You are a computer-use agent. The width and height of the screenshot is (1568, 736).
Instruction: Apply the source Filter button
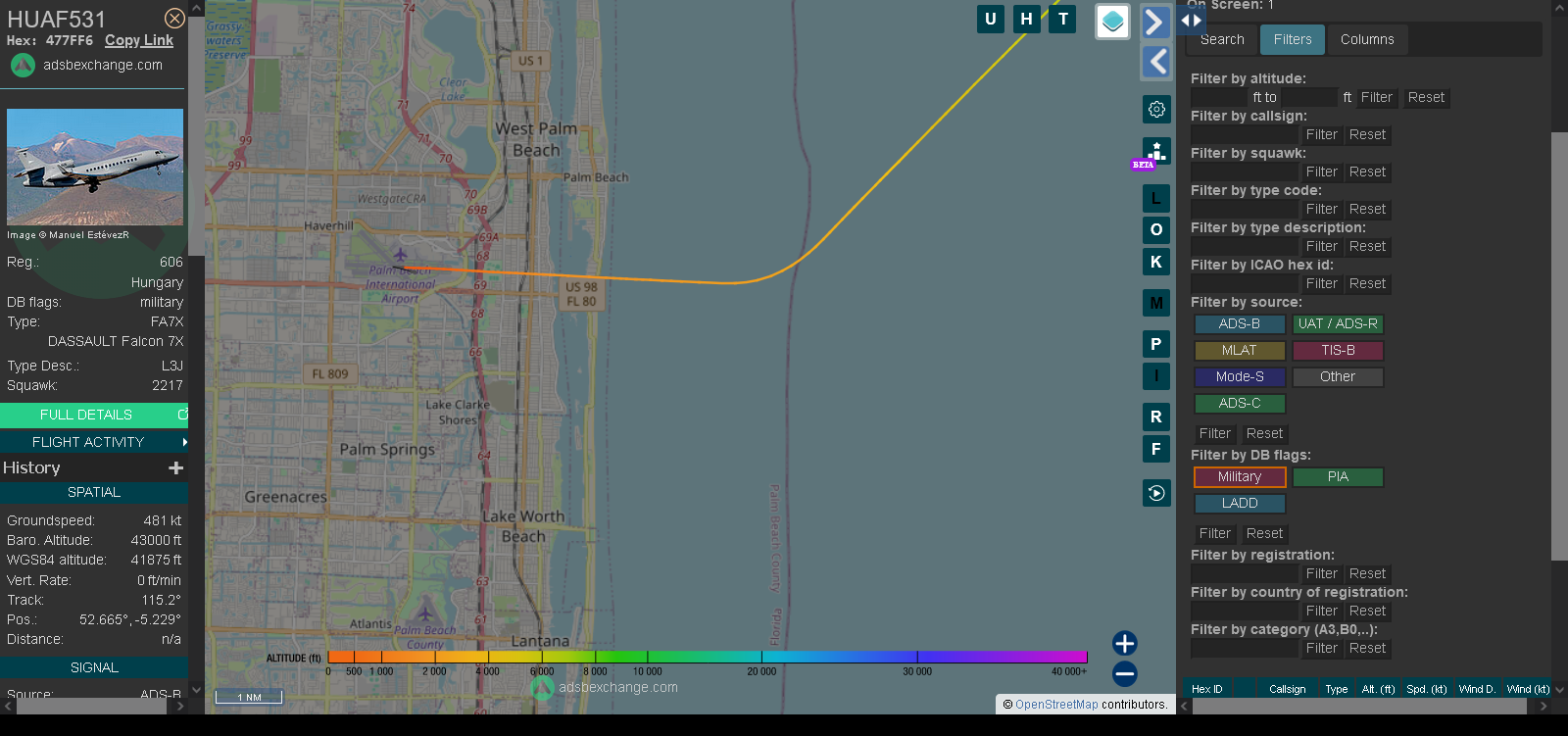(1215, 433)
